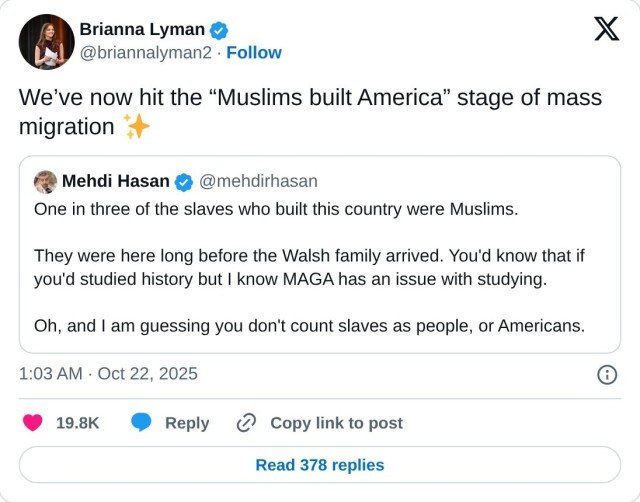Screen dimensions: 640x502
Task: Click the blue reply bubble icon
Action: pos(142,423)
